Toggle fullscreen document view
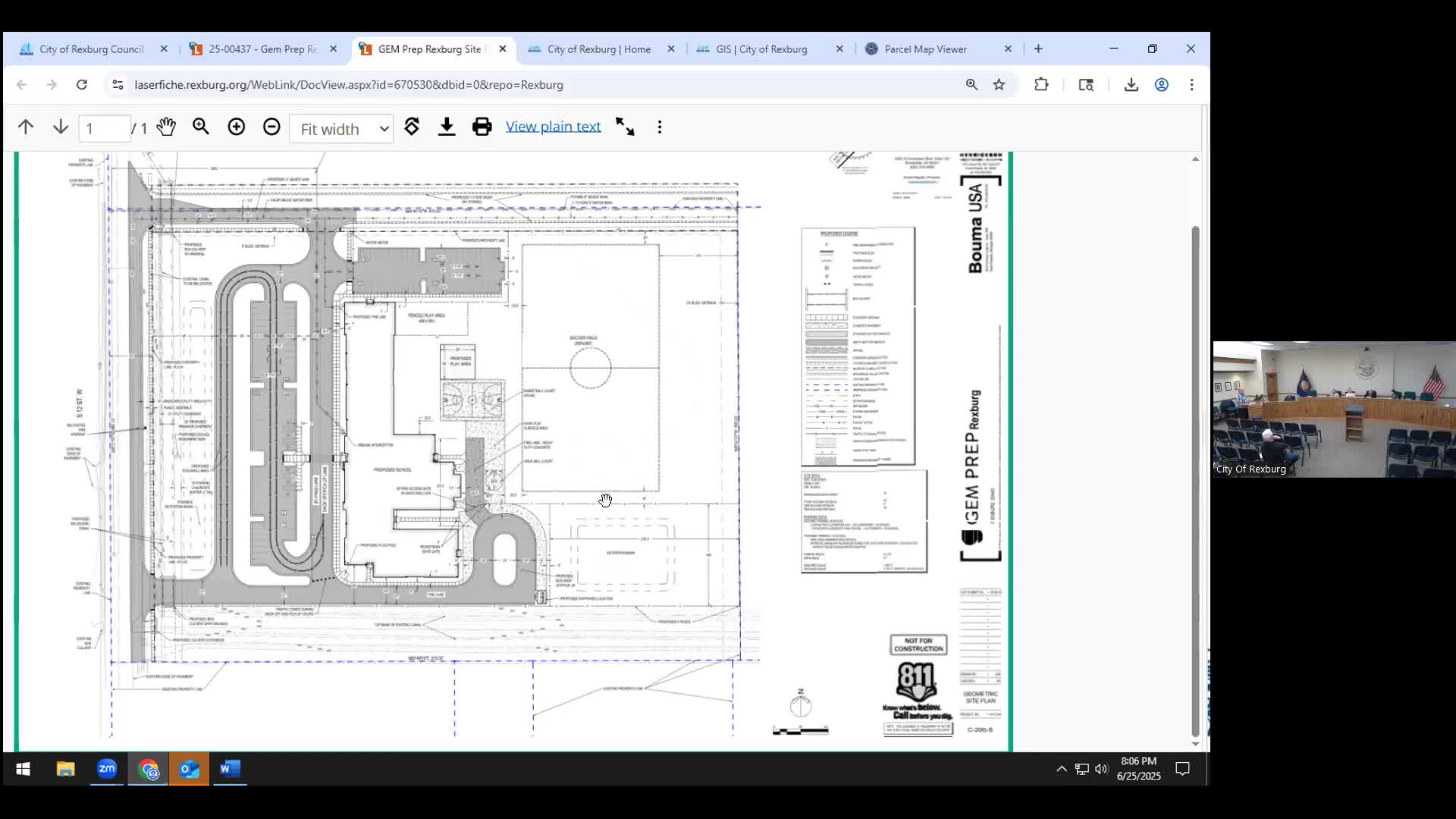 click(x=625, y=127)
